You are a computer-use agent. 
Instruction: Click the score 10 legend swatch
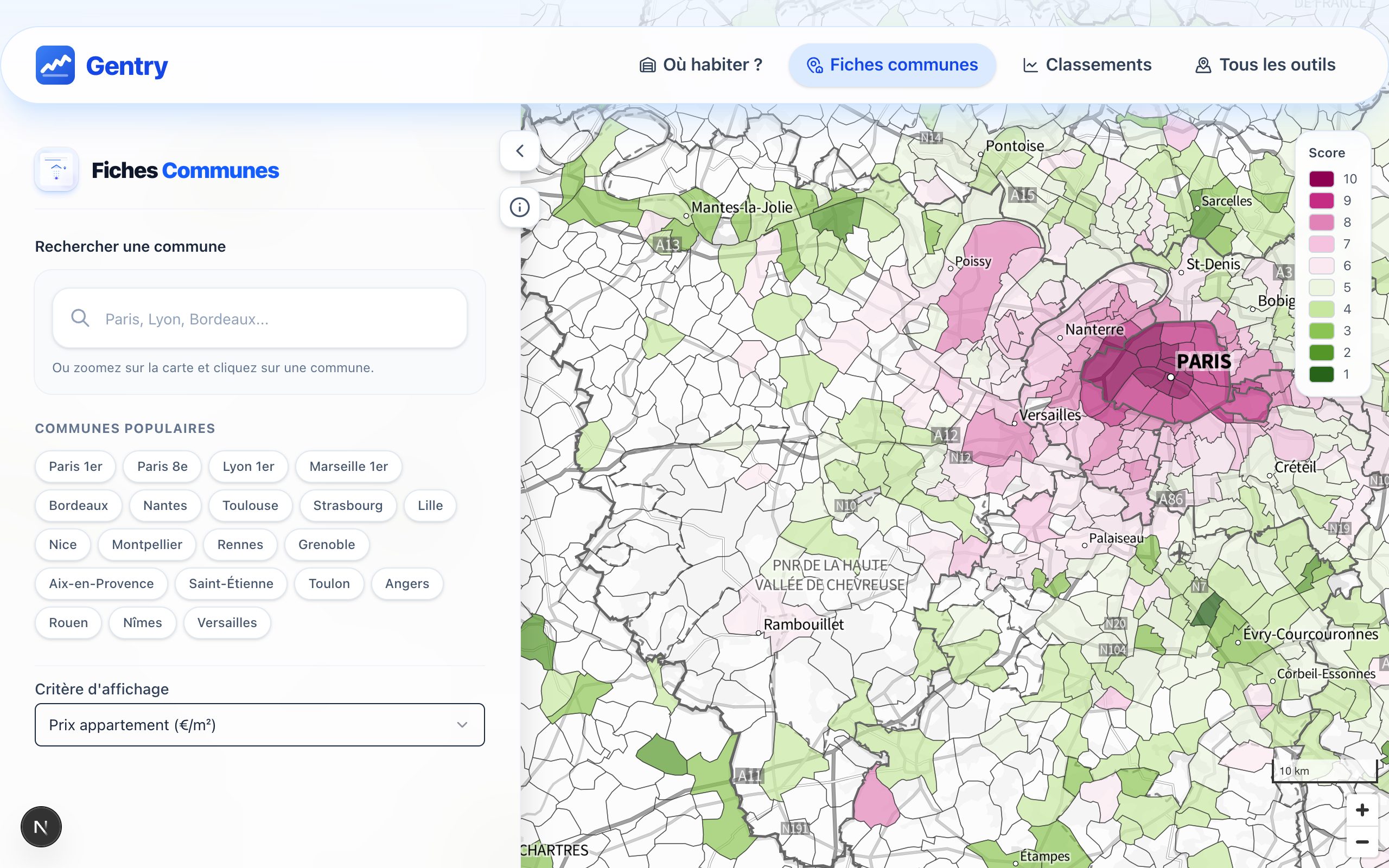click(1321, 178)
